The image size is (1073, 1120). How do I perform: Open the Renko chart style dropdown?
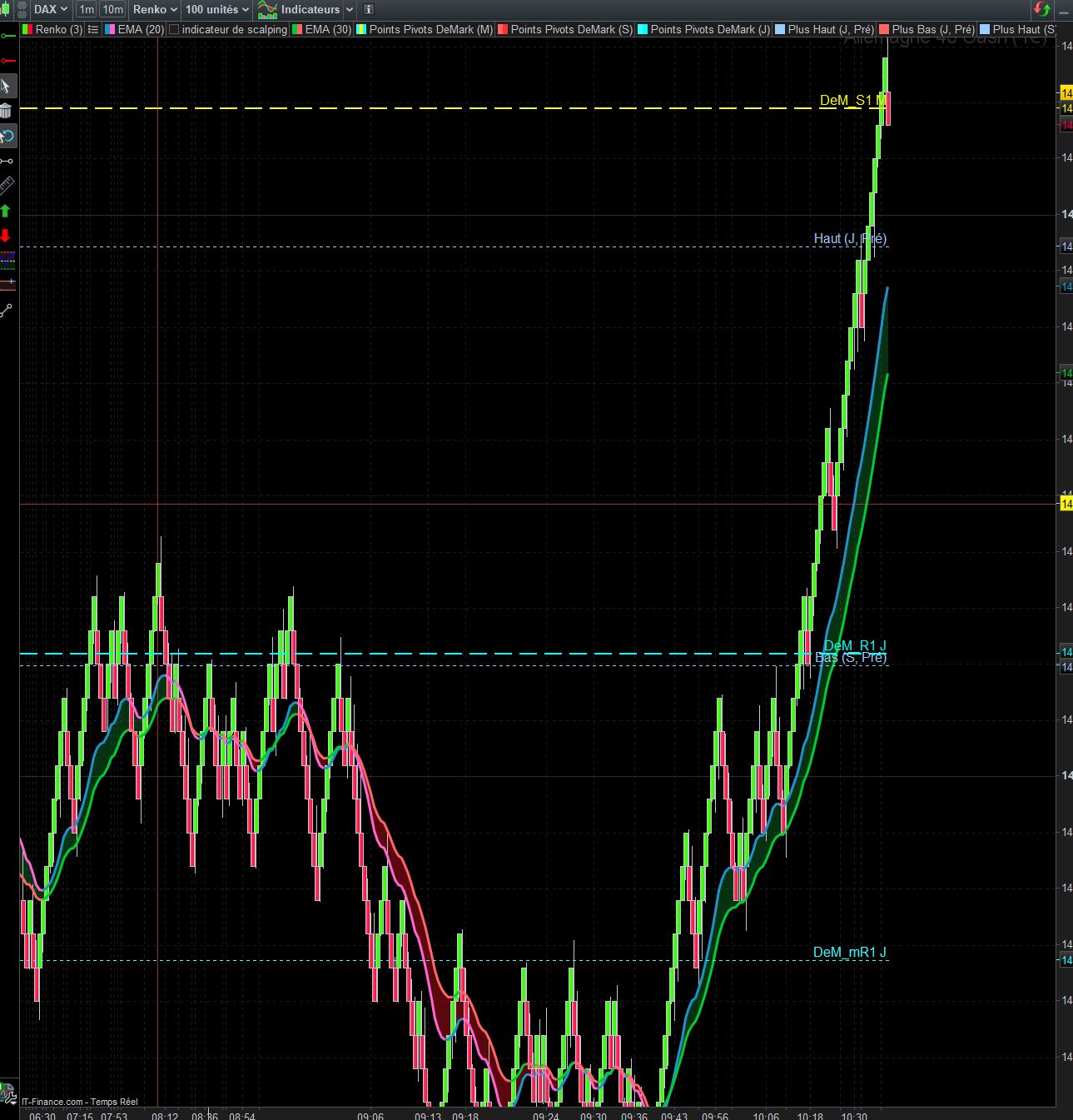click(155, 9)
